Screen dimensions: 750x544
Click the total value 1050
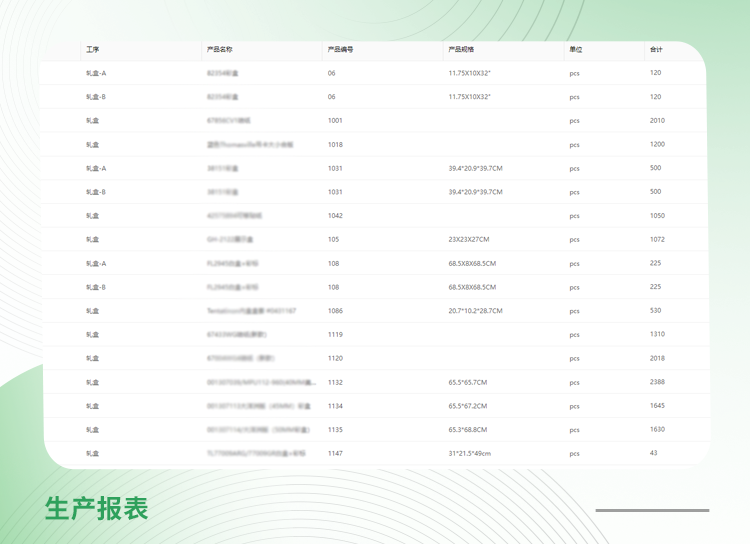coord(657,216)
